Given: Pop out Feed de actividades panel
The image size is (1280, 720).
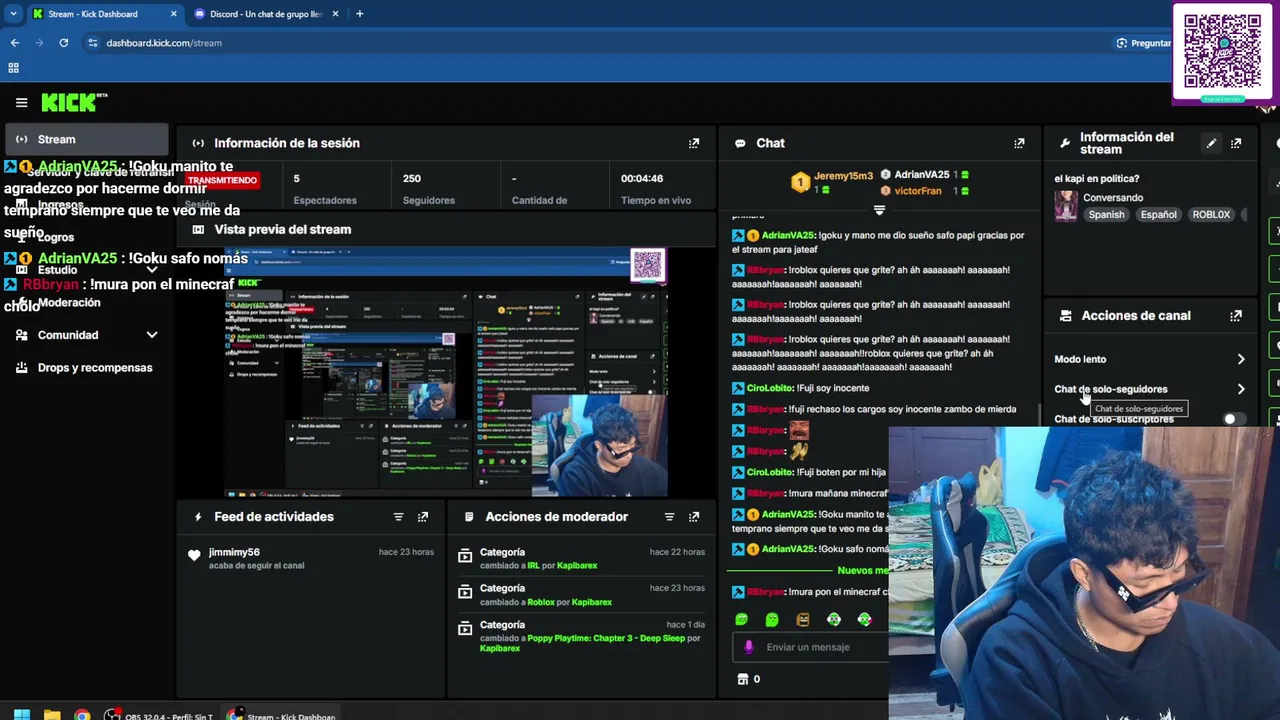Looking at the screenshot, I should (423, 517).
